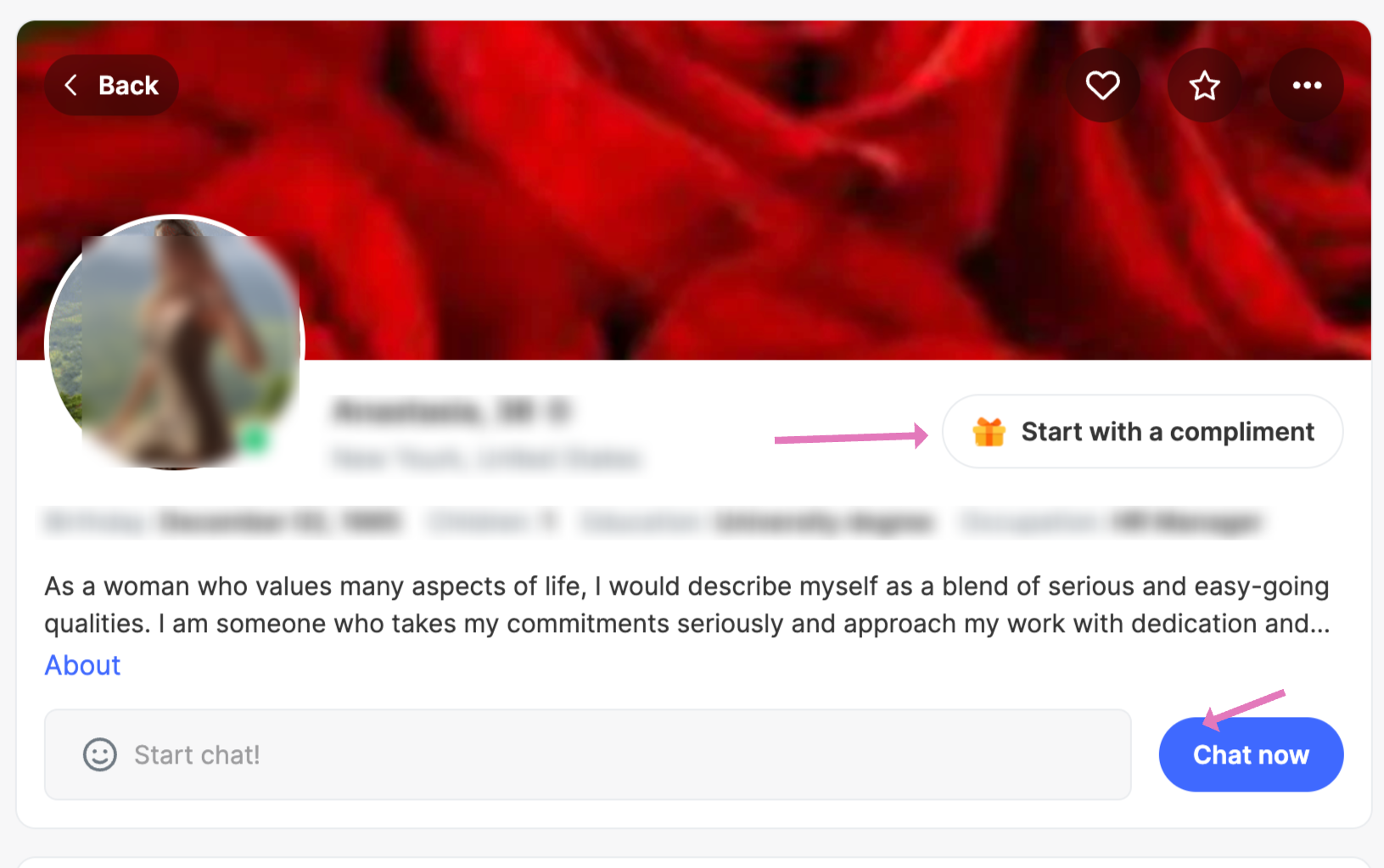The height and width of the screenshot is (868, 1384).
Task: Click the location text under the name
Action: click(x=487, y=458)
